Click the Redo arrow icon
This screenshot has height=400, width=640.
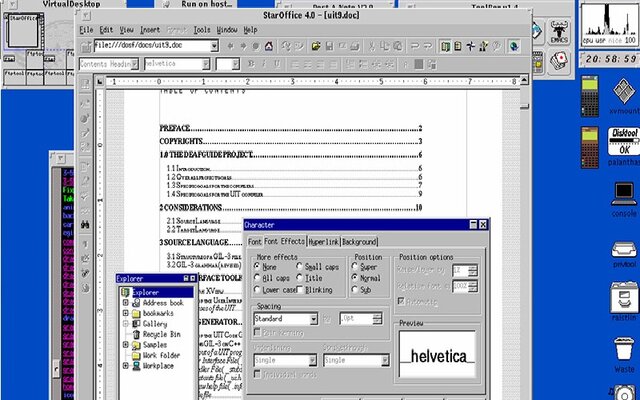pyautogui.click(x=428, y=46)
